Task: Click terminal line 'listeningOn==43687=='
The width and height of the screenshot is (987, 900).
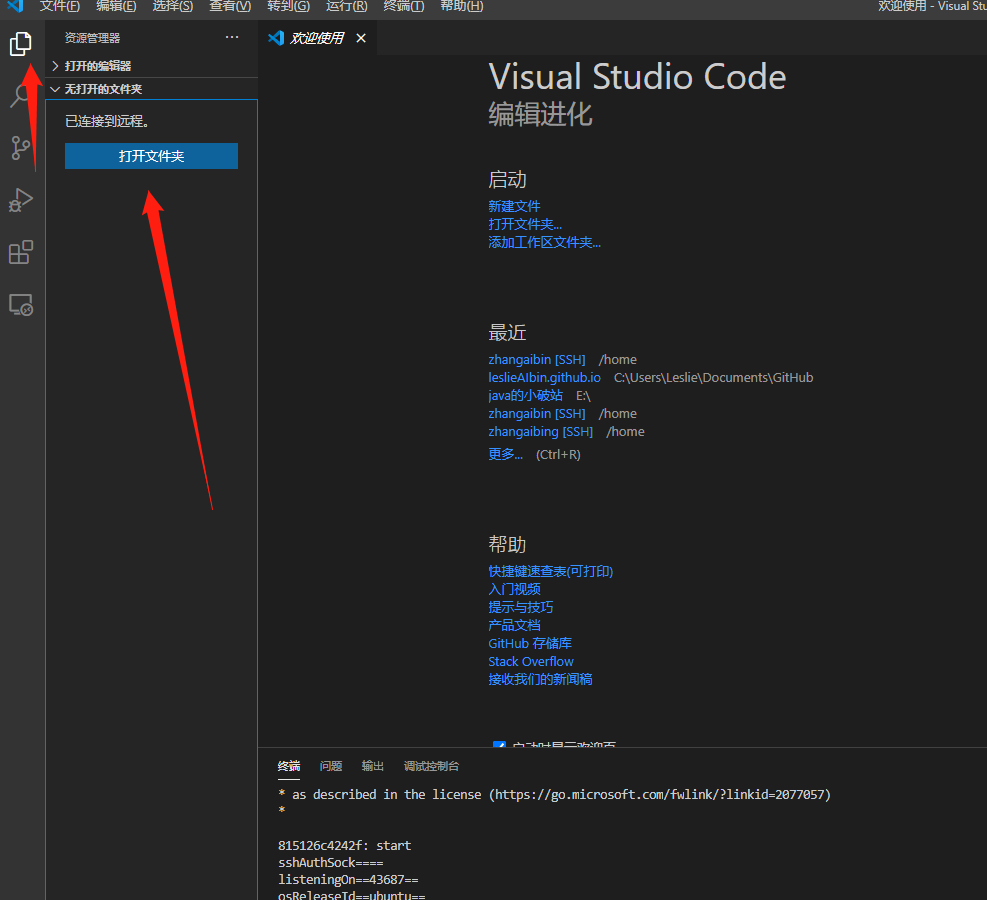Action: coord(348,879)
